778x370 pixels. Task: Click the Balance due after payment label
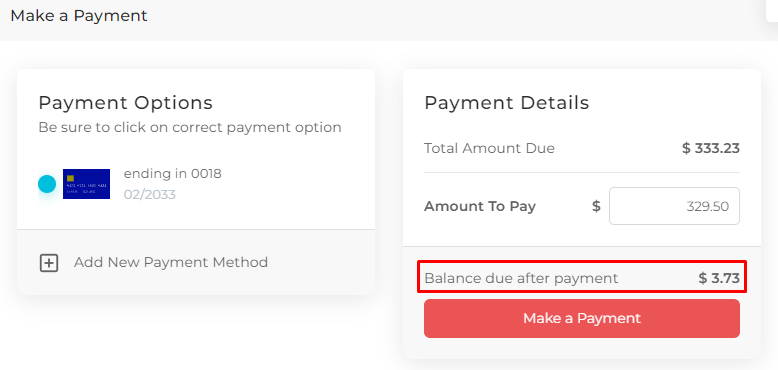521,278
